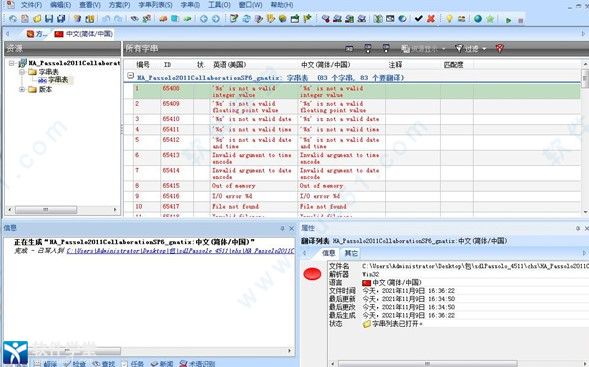Viewport: 589px width, 367px height.
Task: Click the blue globe toolbar icon
Action: (x=477, y=18)
